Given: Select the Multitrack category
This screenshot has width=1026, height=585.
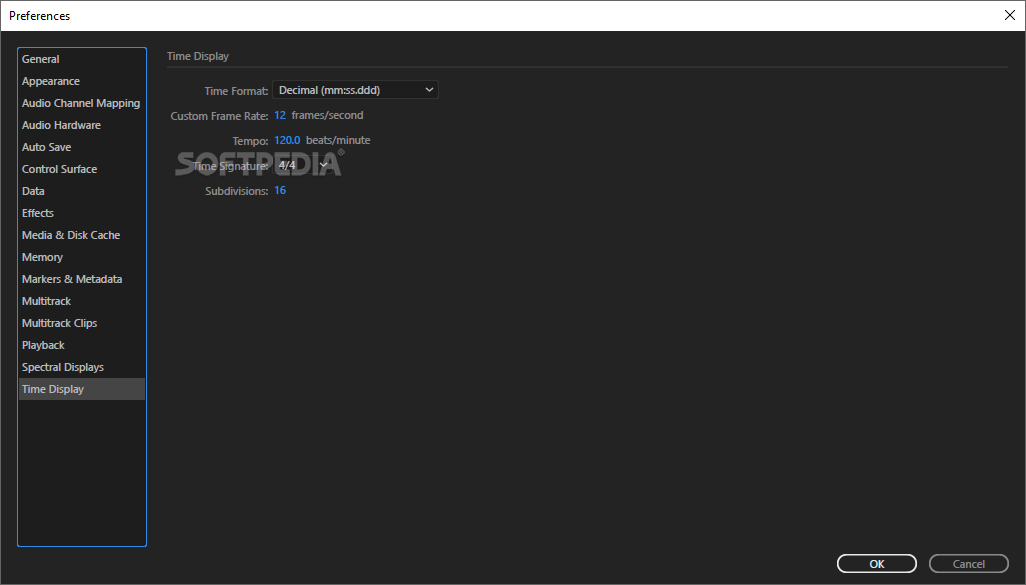Looking at the screenshot, I should tap(82, 301).
